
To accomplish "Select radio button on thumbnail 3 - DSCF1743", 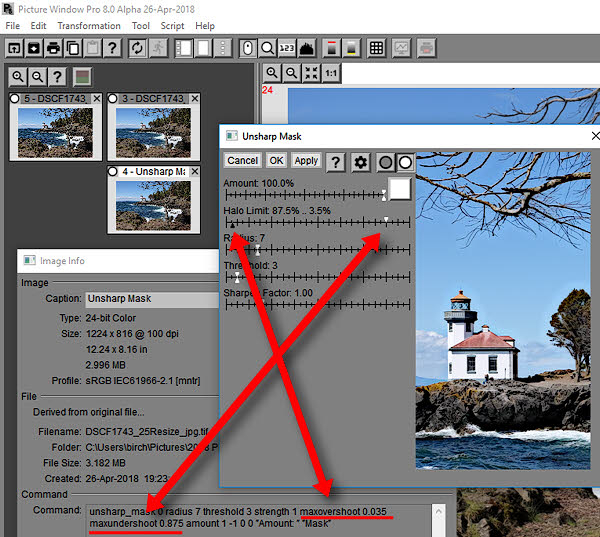I will [x=113, y=99].
